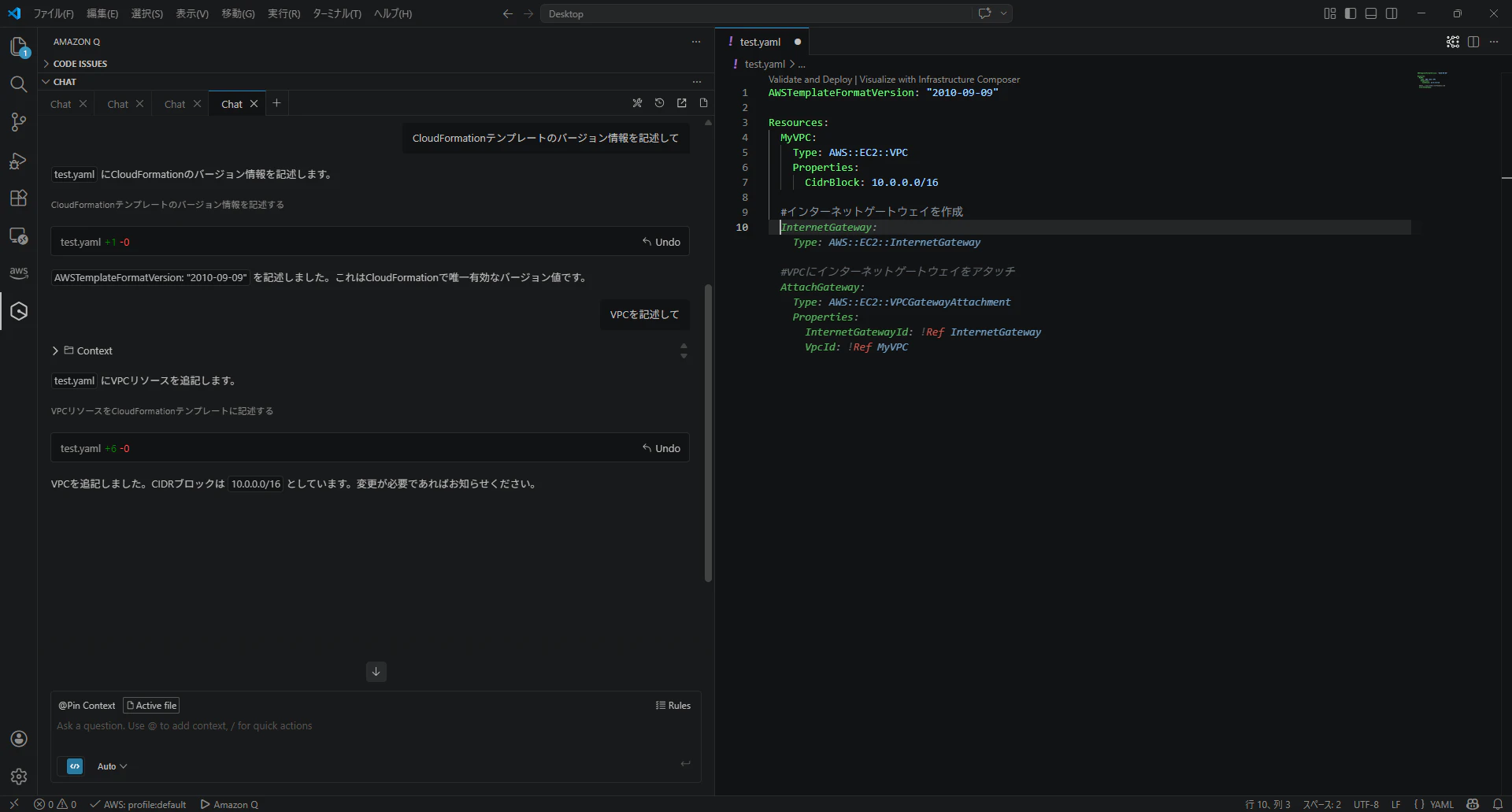Open the ファイル(F) menu
The height and width of the screenshot is (812, 1512).
pos(54,13)
